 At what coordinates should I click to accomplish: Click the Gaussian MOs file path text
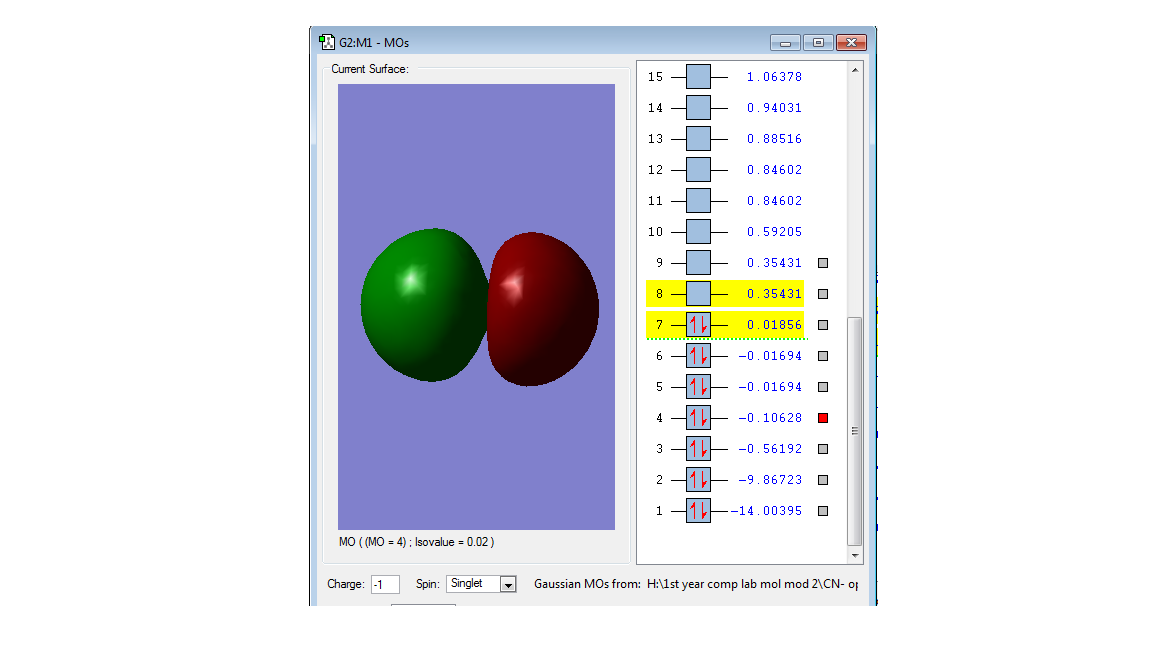(752, 584)
